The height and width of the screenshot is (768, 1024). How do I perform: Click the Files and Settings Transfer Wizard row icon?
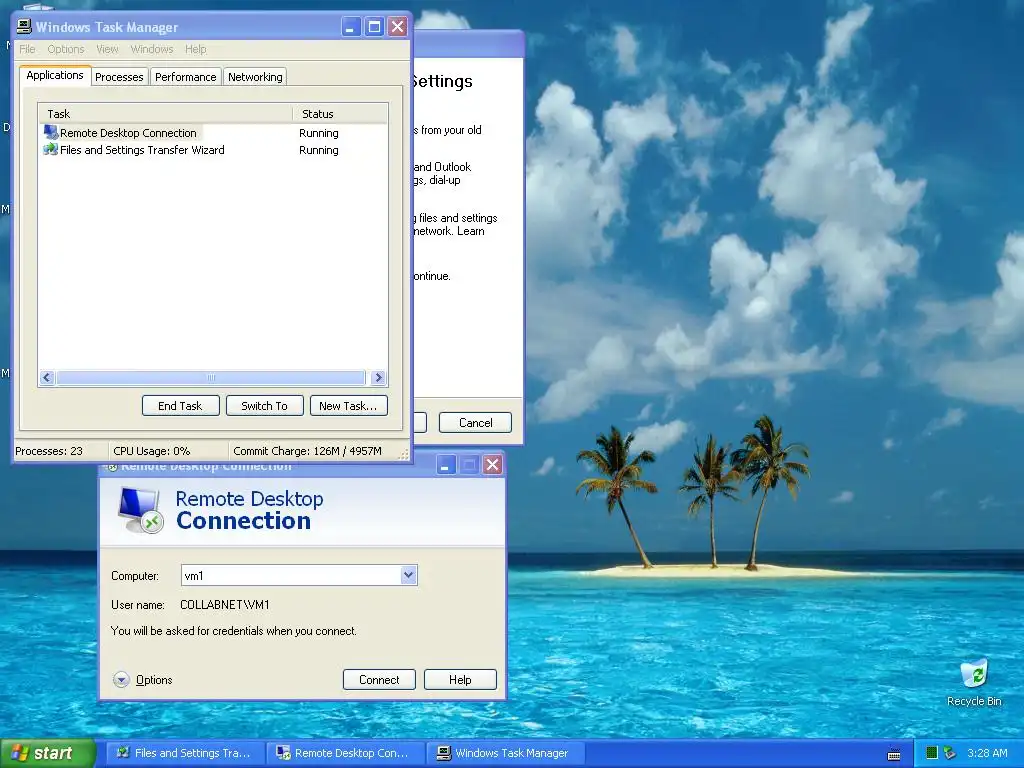click(x=50, y=150)
